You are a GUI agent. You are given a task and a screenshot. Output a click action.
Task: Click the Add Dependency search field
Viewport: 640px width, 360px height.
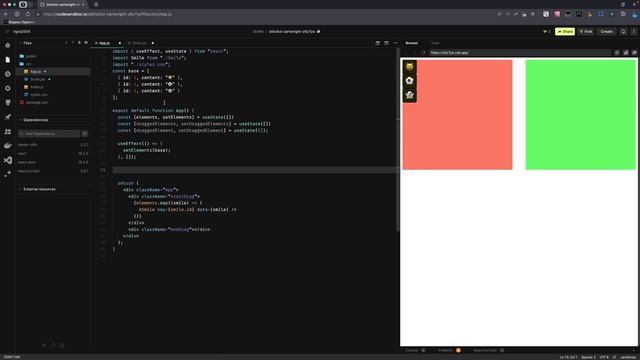coord(49,133)
